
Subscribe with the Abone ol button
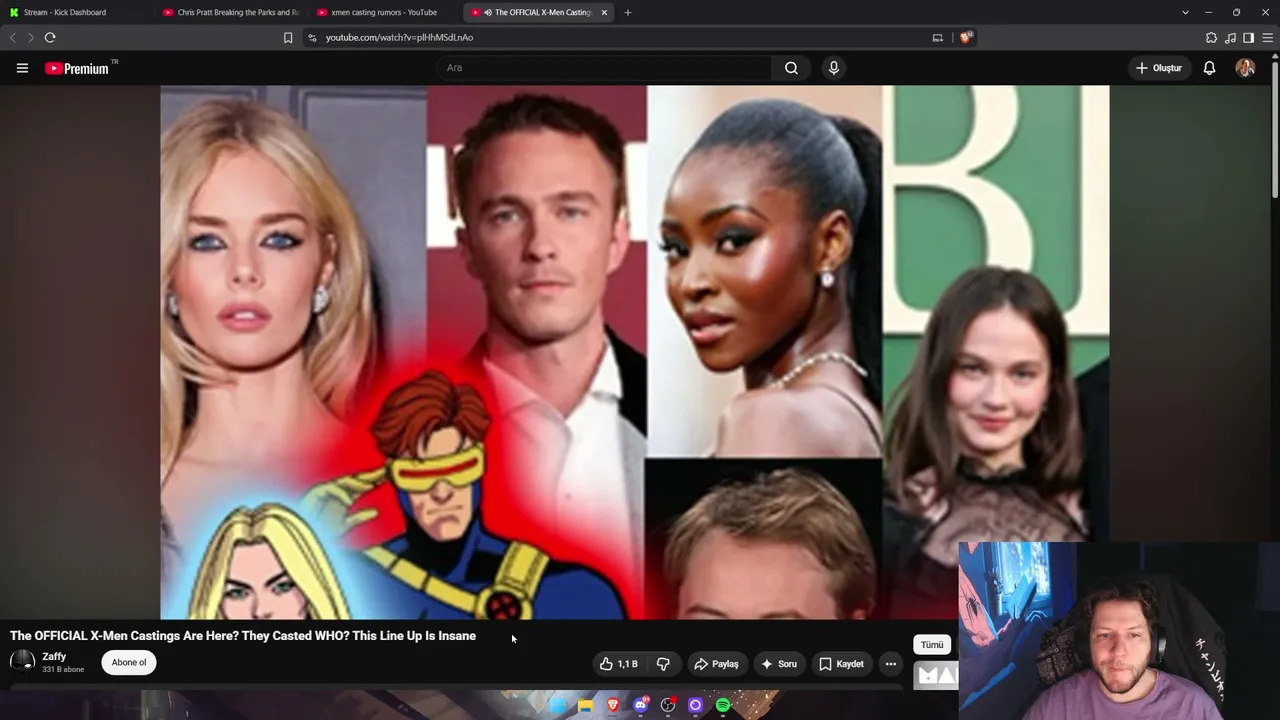pos(129,662)
